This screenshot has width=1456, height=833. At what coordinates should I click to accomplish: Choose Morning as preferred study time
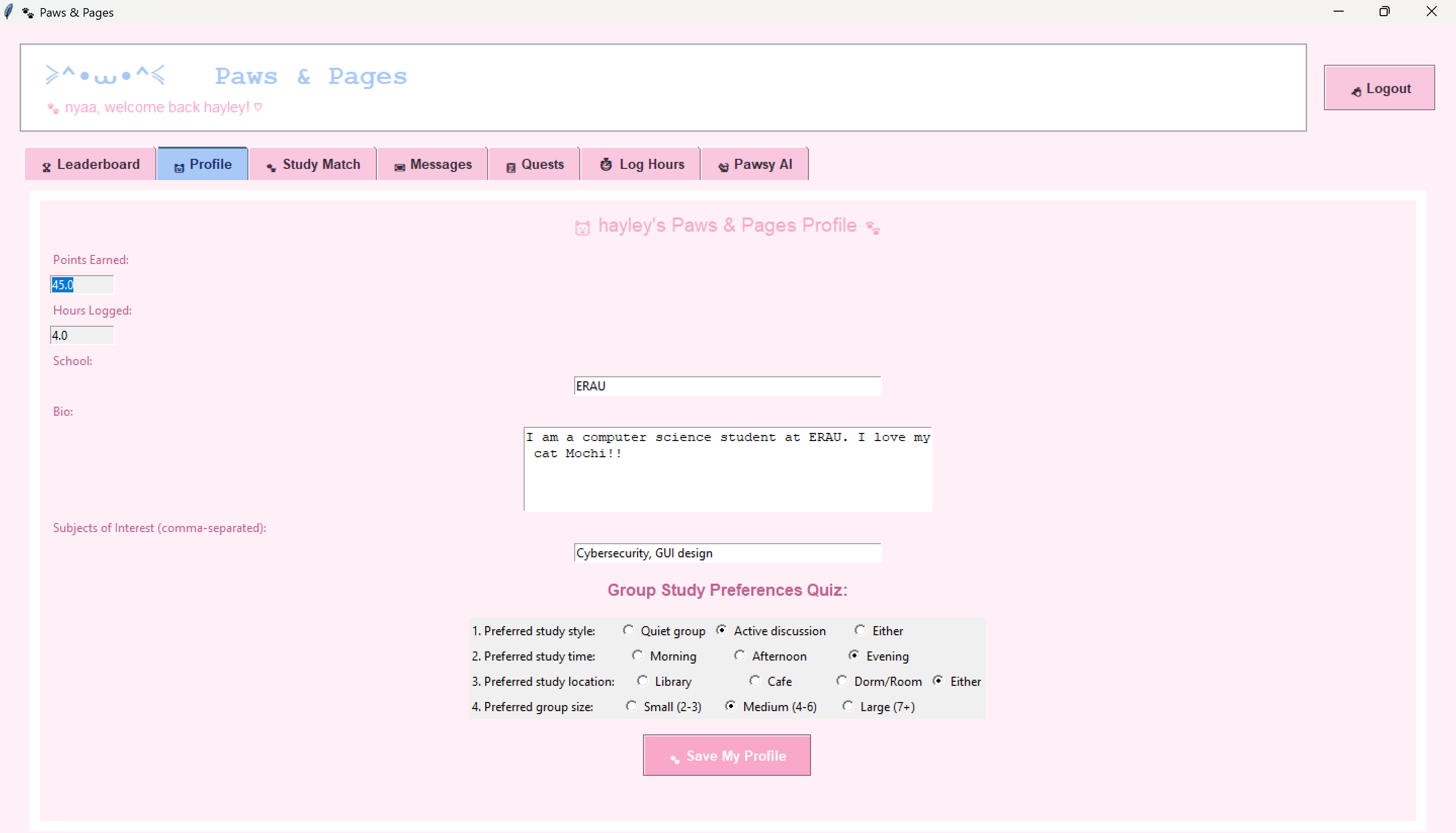tap(637, 655)
